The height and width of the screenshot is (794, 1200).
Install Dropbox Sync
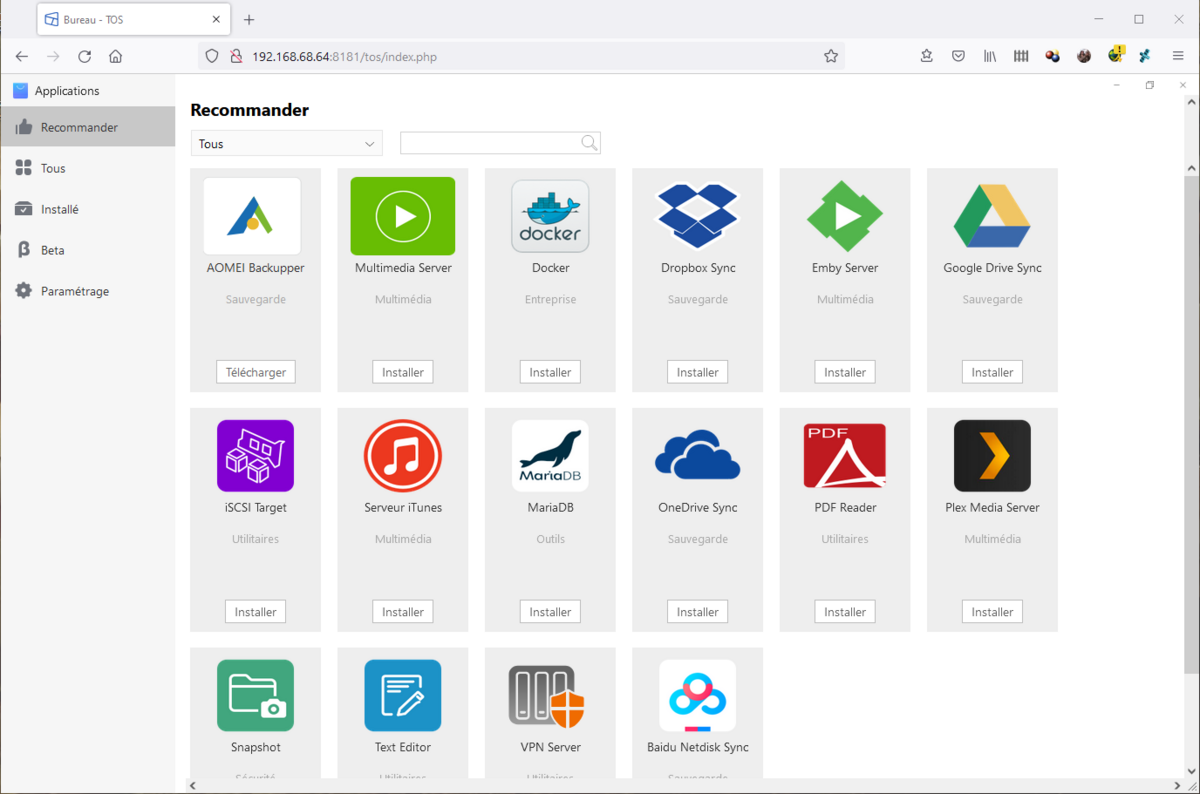[698, 372]
